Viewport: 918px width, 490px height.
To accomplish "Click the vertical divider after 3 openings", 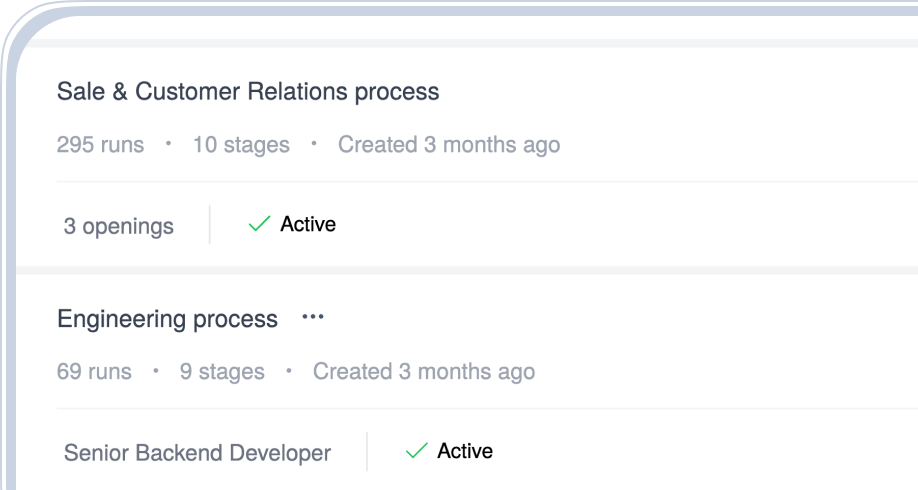I will click(x=210, y=225).
